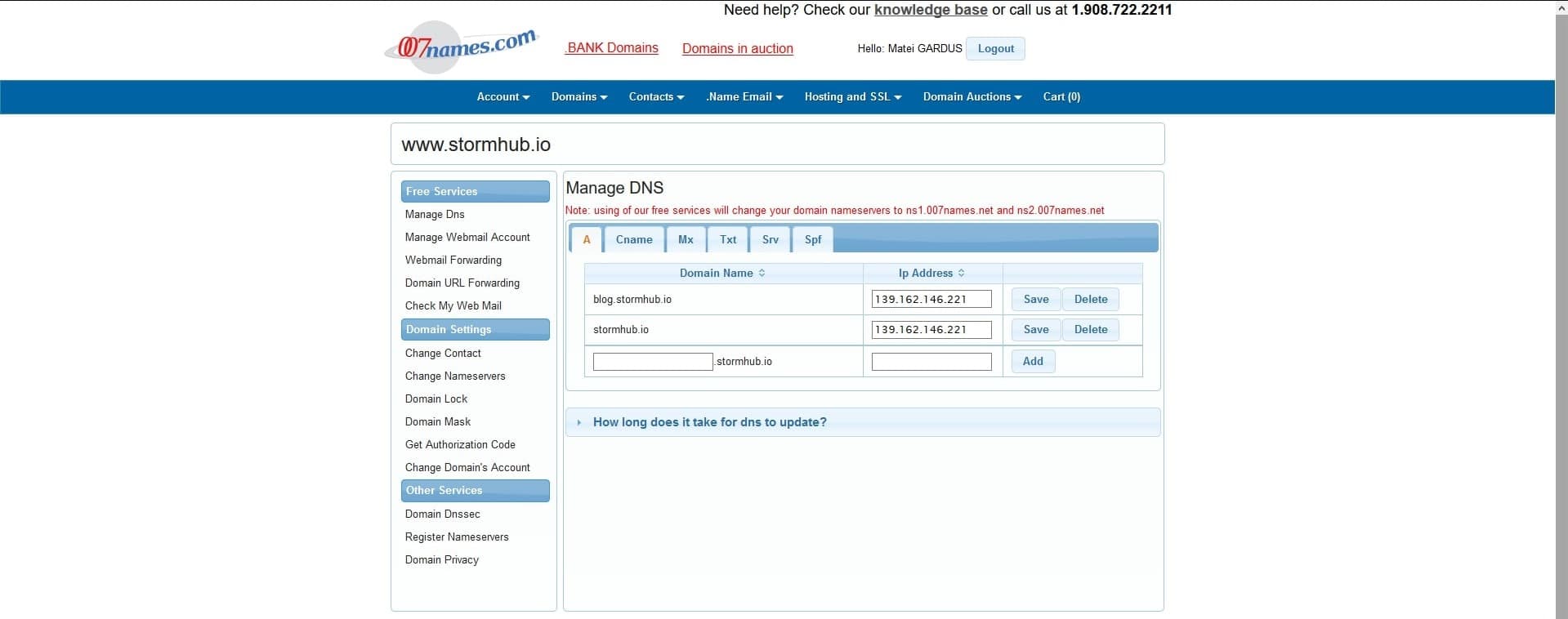Viewport: 1568px width, 619px height.
Task: Sort by Ip Address column arrows
Action: (x=961, y=273)
